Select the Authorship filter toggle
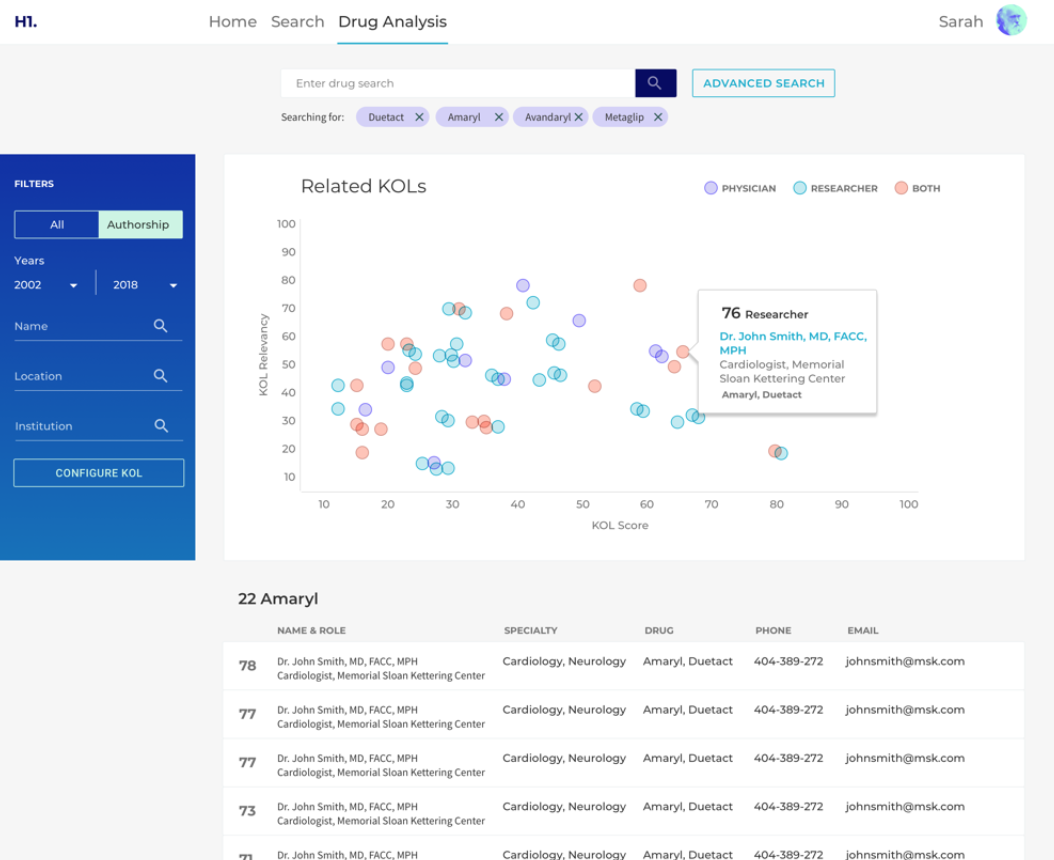 [140, 225]
